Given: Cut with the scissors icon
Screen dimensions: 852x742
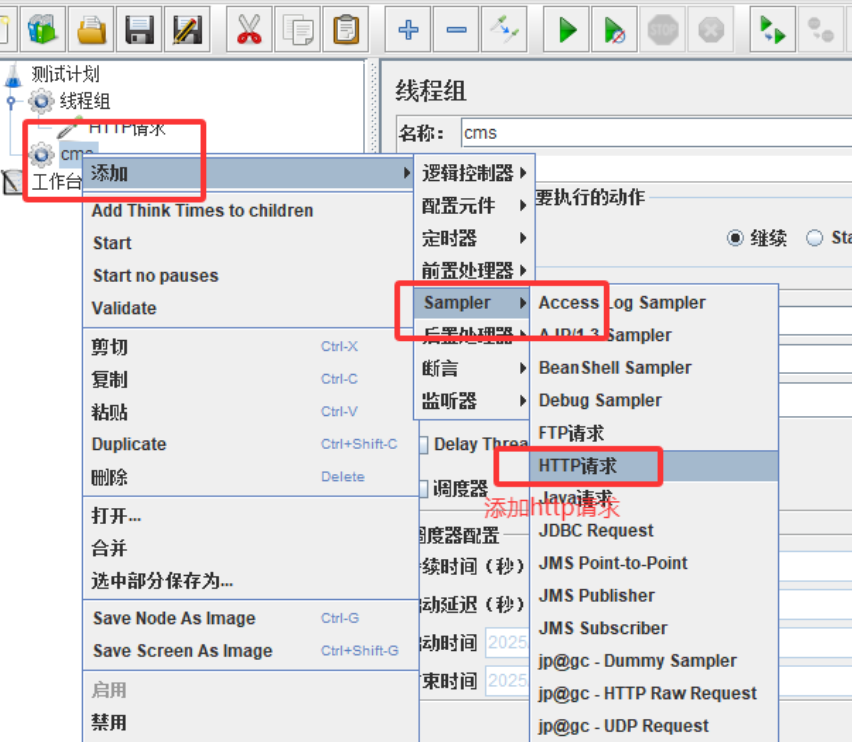Looking at the screenshot, I should click(249, 29).
